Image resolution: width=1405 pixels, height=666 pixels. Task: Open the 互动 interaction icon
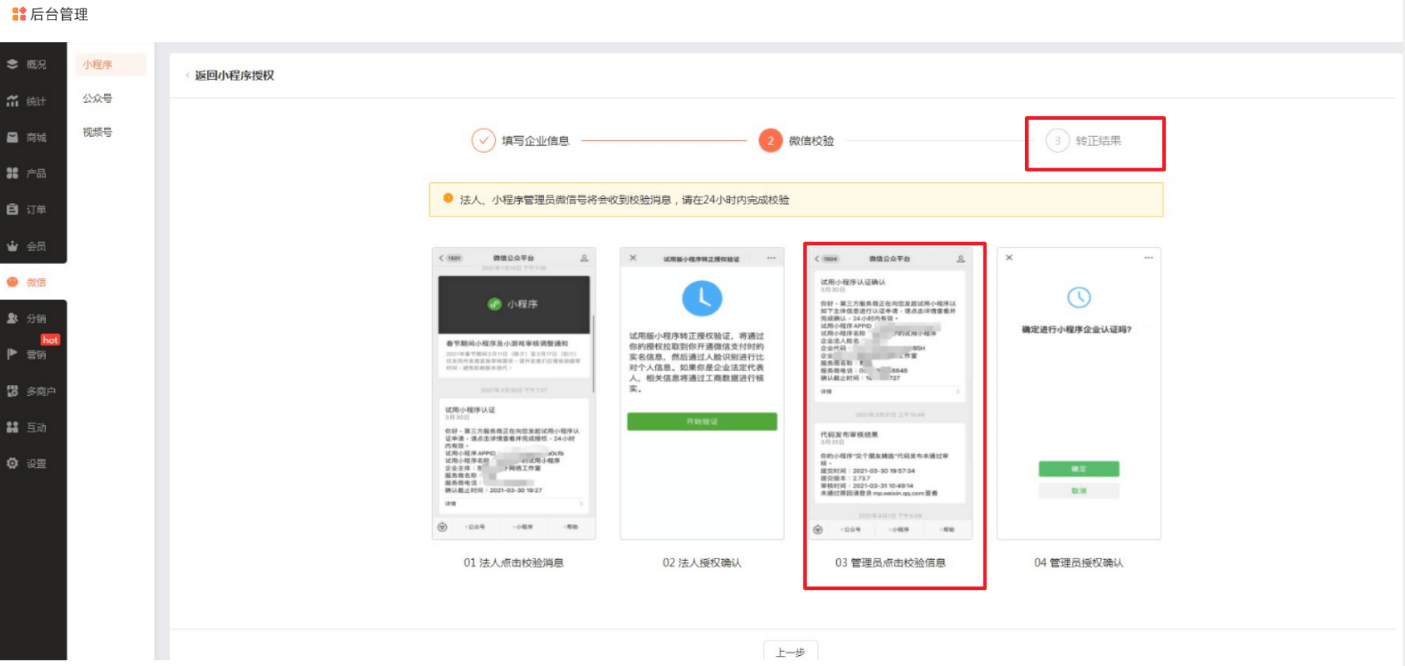[x=12, y=427]
